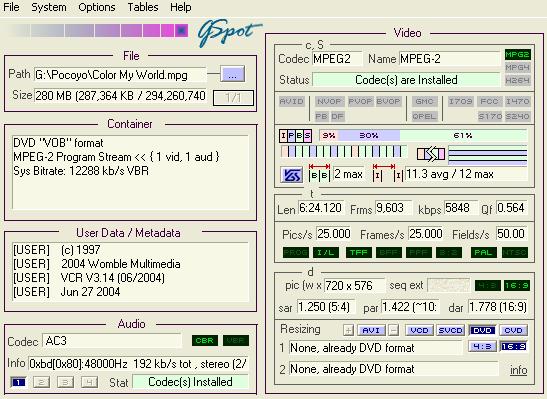This screenshot has width=547, height=399.
Task: Click the FCC indicator
Action: (x=489, y=101)
